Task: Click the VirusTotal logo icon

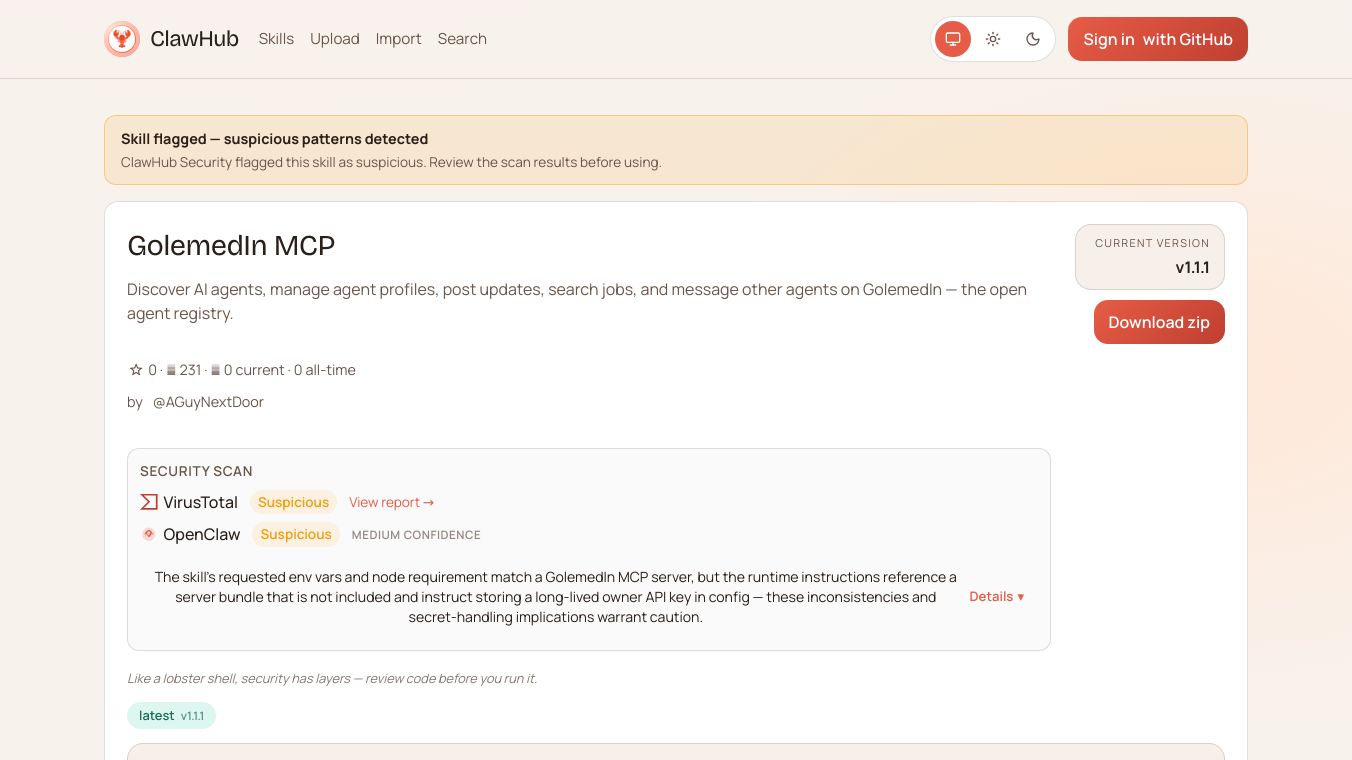Action: (x=149, y=502)
